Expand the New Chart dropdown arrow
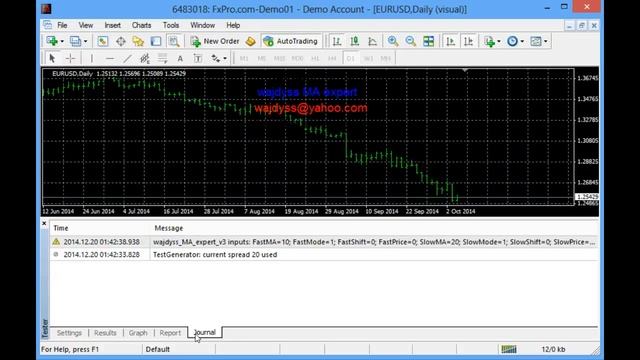This screenshot has height=360, width=640. pyautogui.click(x=62, y=41)
